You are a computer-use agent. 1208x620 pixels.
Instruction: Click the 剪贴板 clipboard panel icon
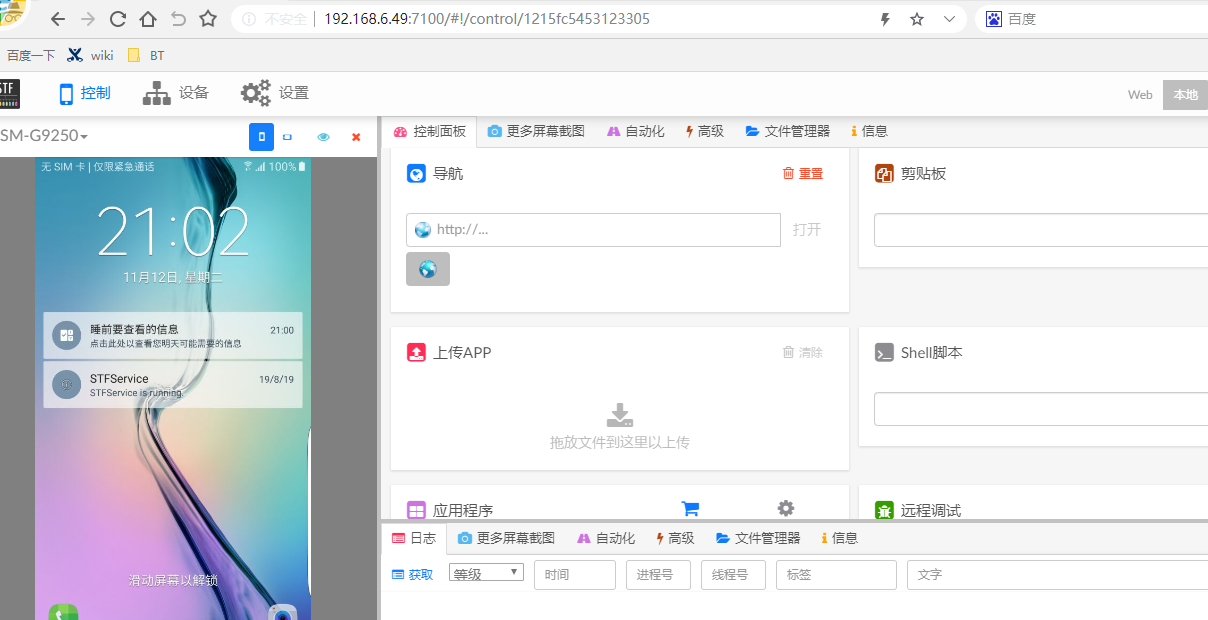[x=884, y=172]
